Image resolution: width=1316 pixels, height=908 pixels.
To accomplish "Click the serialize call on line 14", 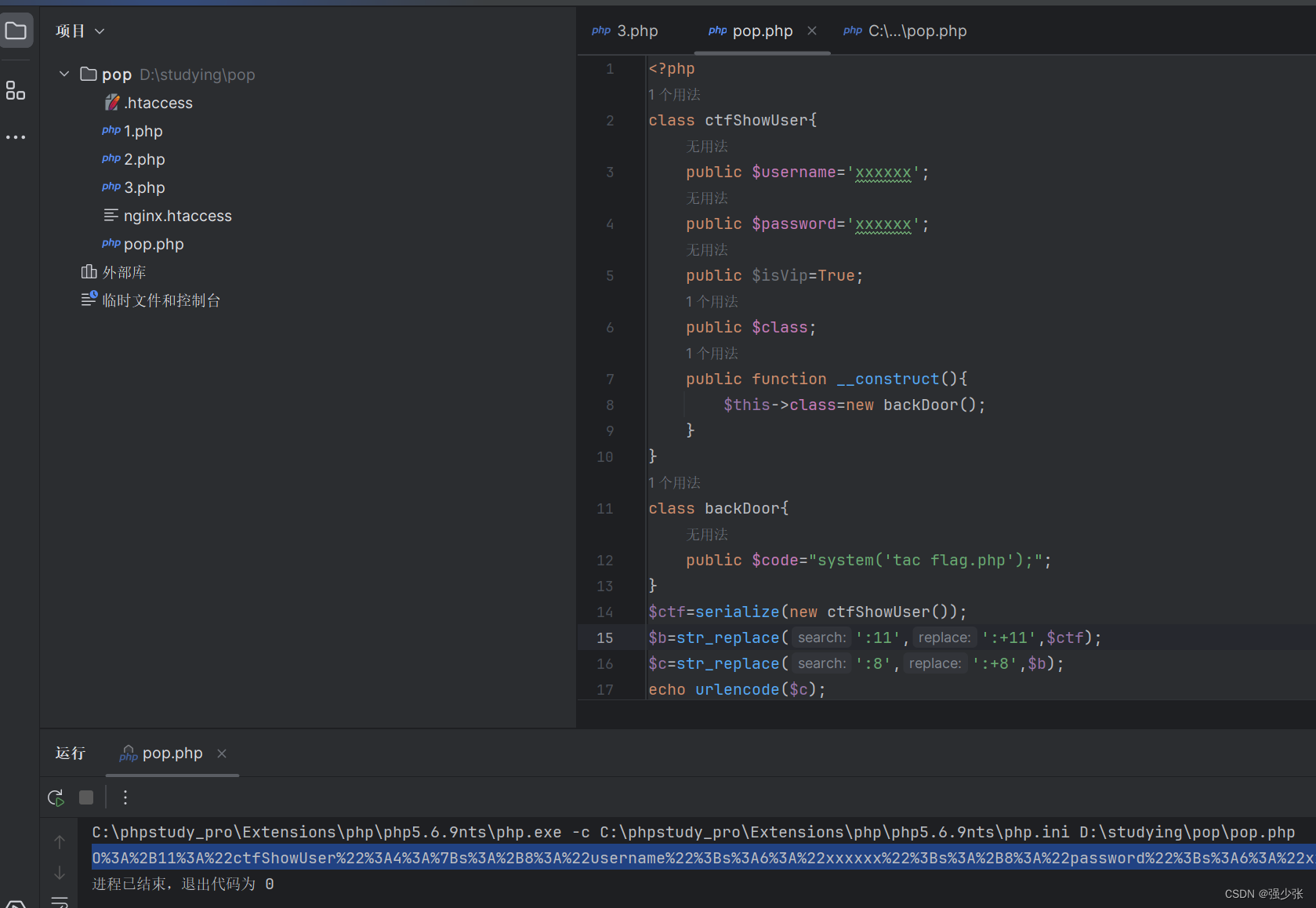I will click(737, 612).
